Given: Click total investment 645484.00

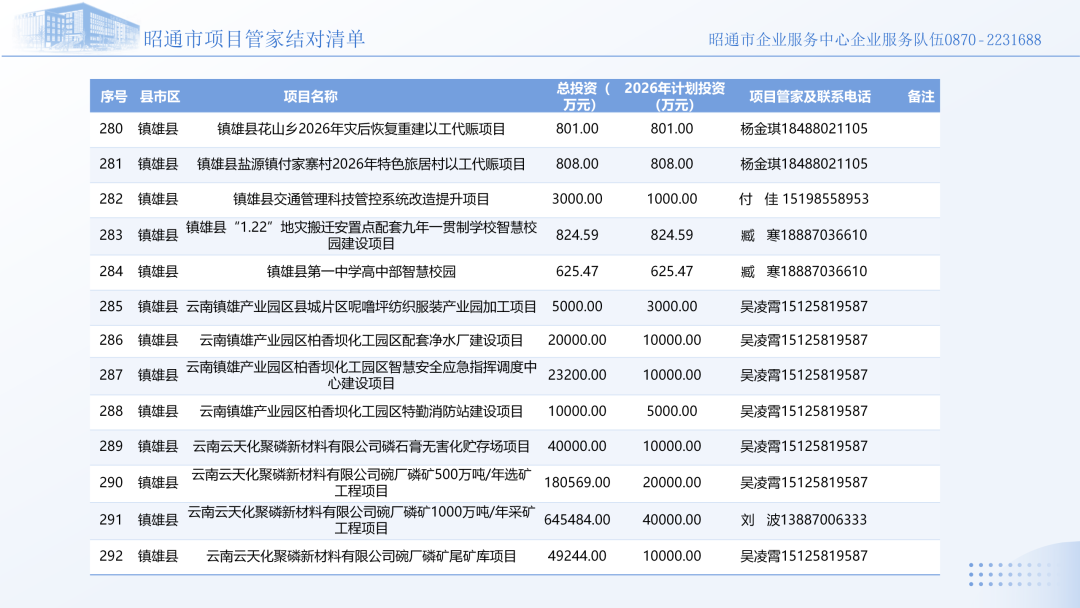Looking at the screenshot, I should click(577, 520).
